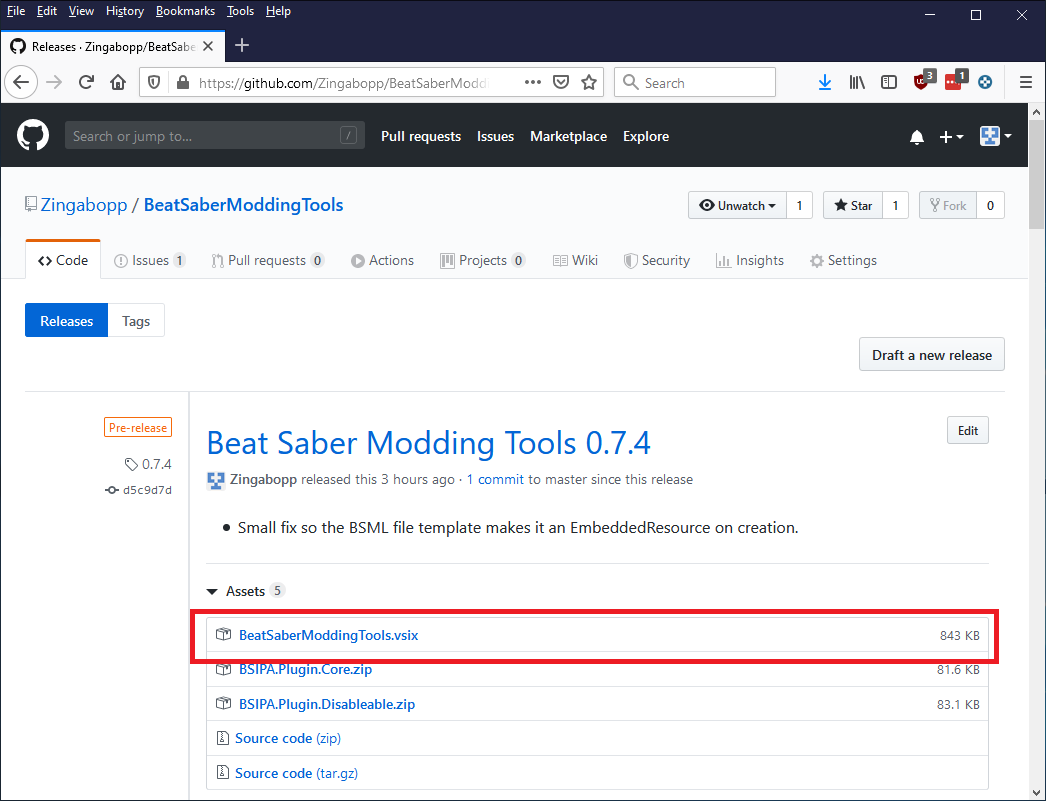Bookmark this page with the star
1046x801 pixels.
(588, 83)
